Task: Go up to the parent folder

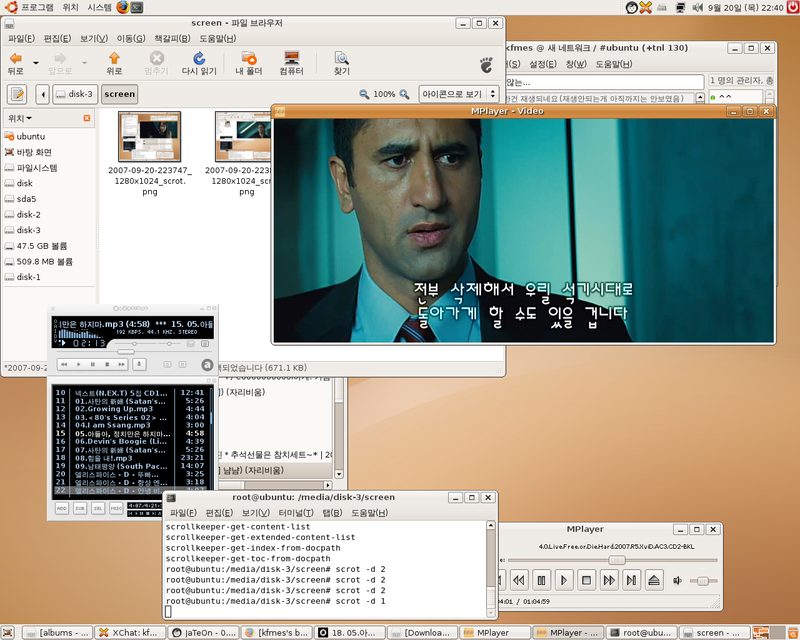Action: point(114,63)
